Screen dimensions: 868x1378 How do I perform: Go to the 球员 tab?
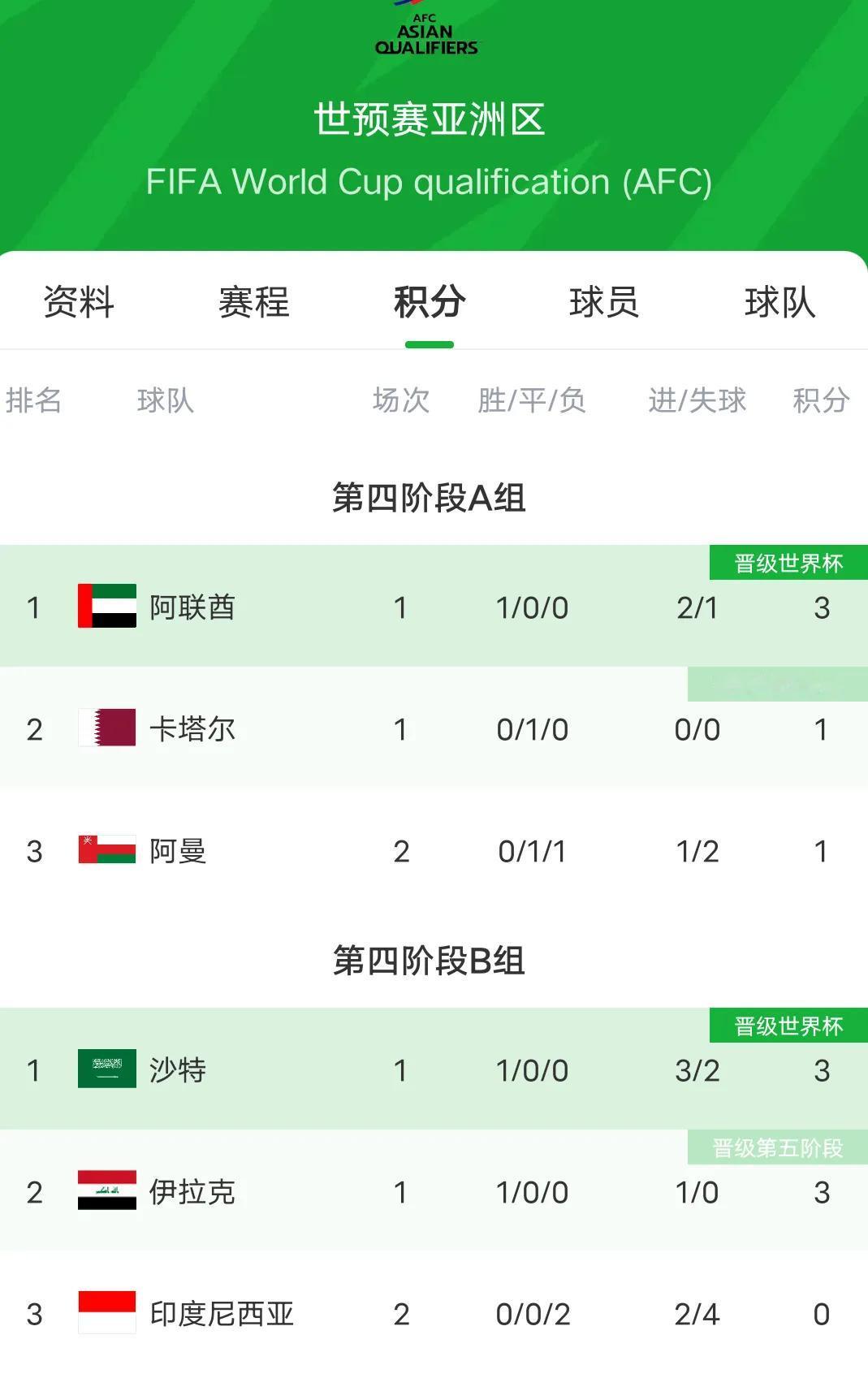tap(604, 302)
